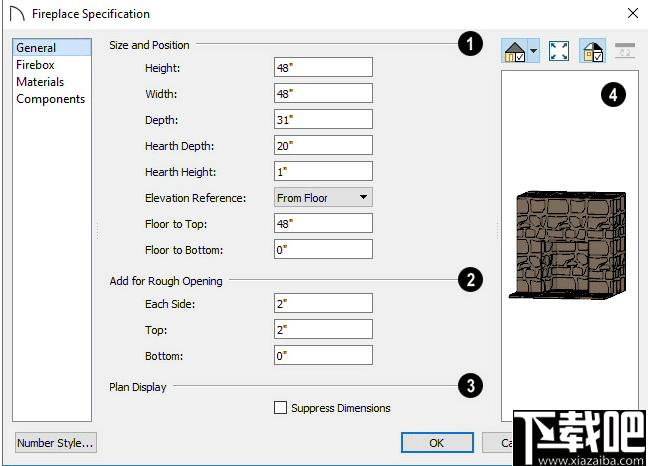
Task: Click the Each Side rough opening field
Action: point(323,304)
